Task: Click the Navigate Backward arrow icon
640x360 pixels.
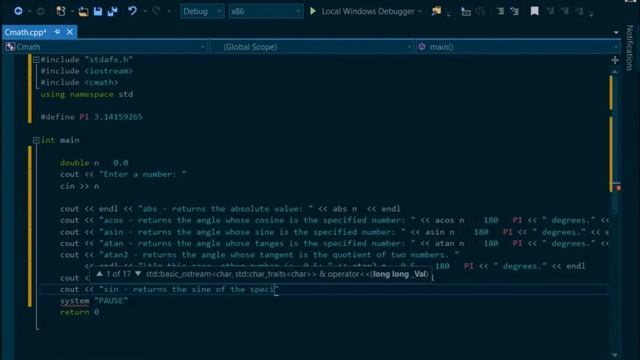Action: [x=18, y=11]
